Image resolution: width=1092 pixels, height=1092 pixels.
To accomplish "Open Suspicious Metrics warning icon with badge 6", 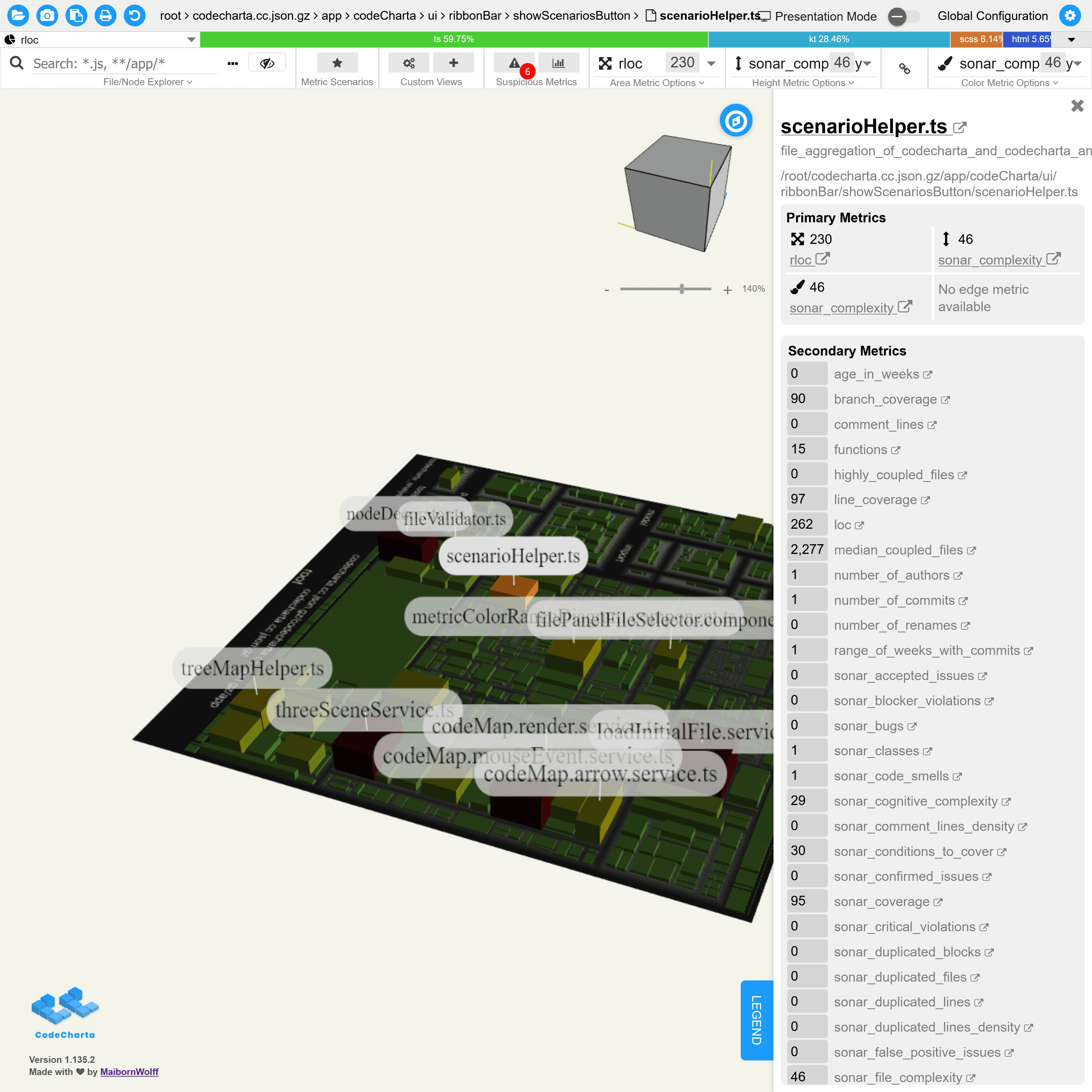I will tap(514, 63).
